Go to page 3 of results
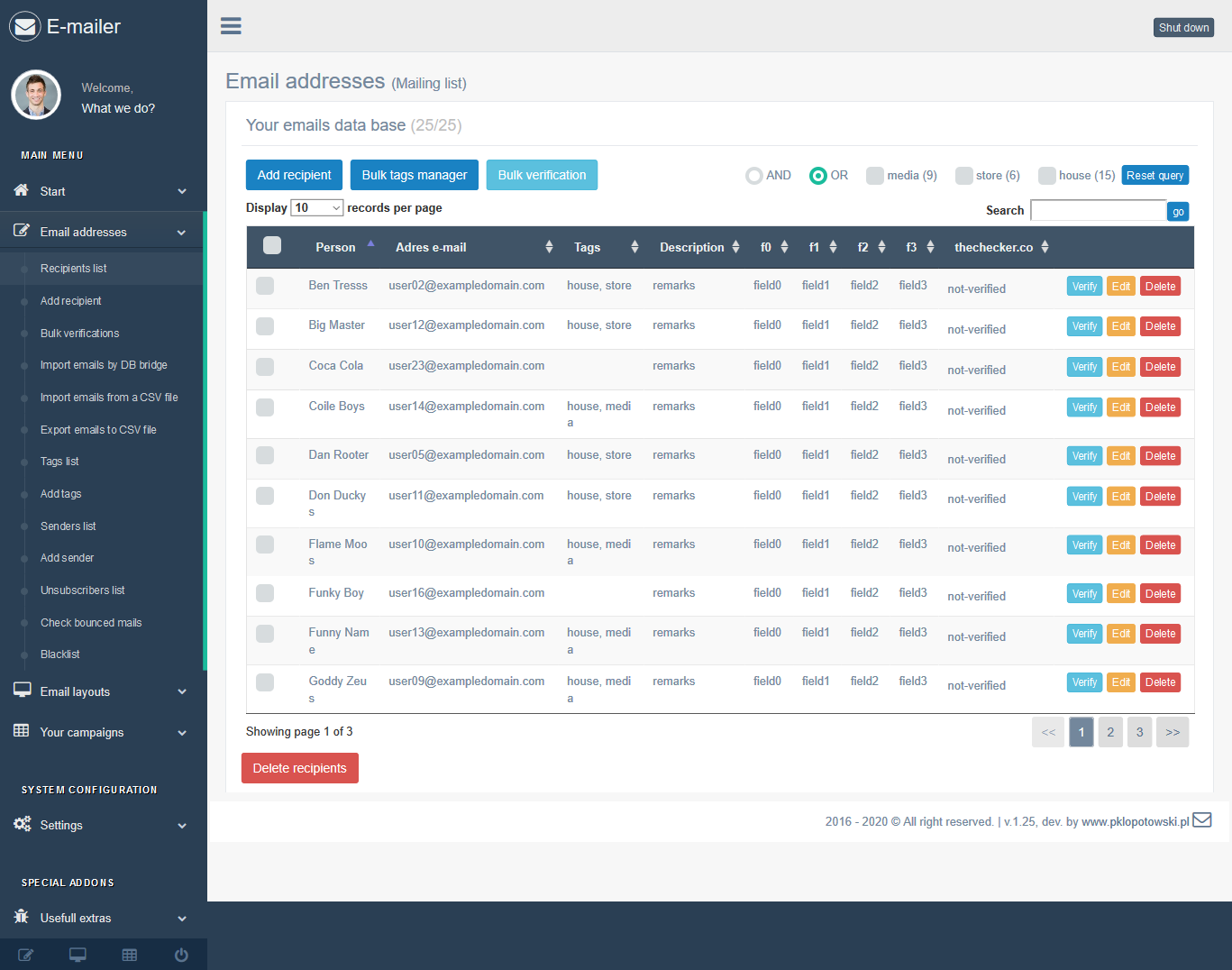Viewport: 1232px width, 970px height. pos(1139,732)
